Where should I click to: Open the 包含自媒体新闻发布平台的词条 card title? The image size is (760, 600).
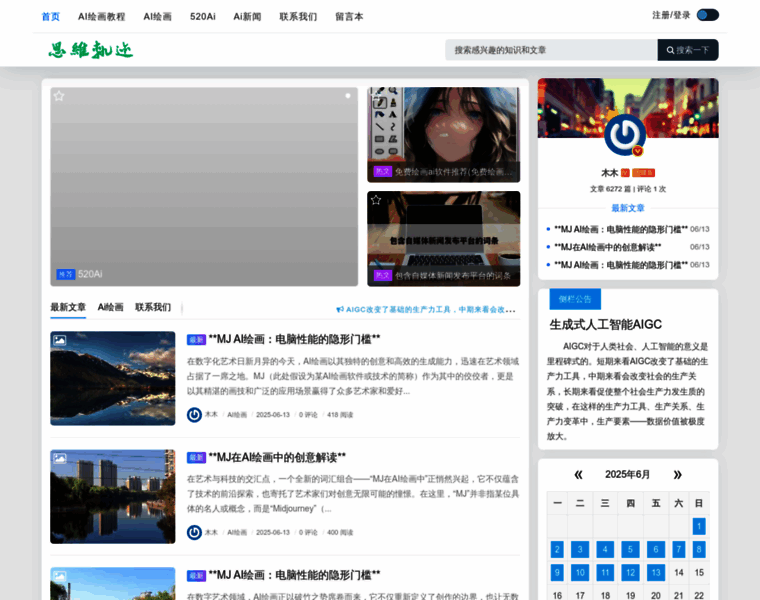click(453, 276)
